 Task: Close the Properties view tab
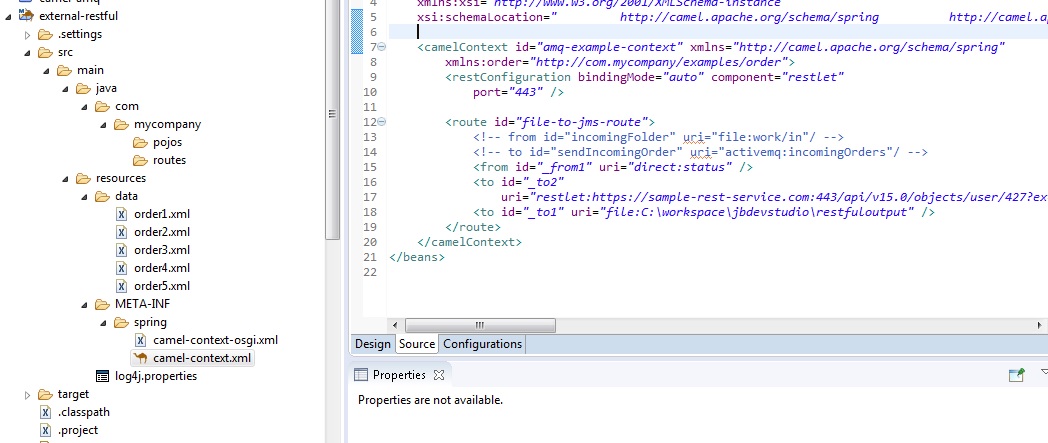point(438,375)
